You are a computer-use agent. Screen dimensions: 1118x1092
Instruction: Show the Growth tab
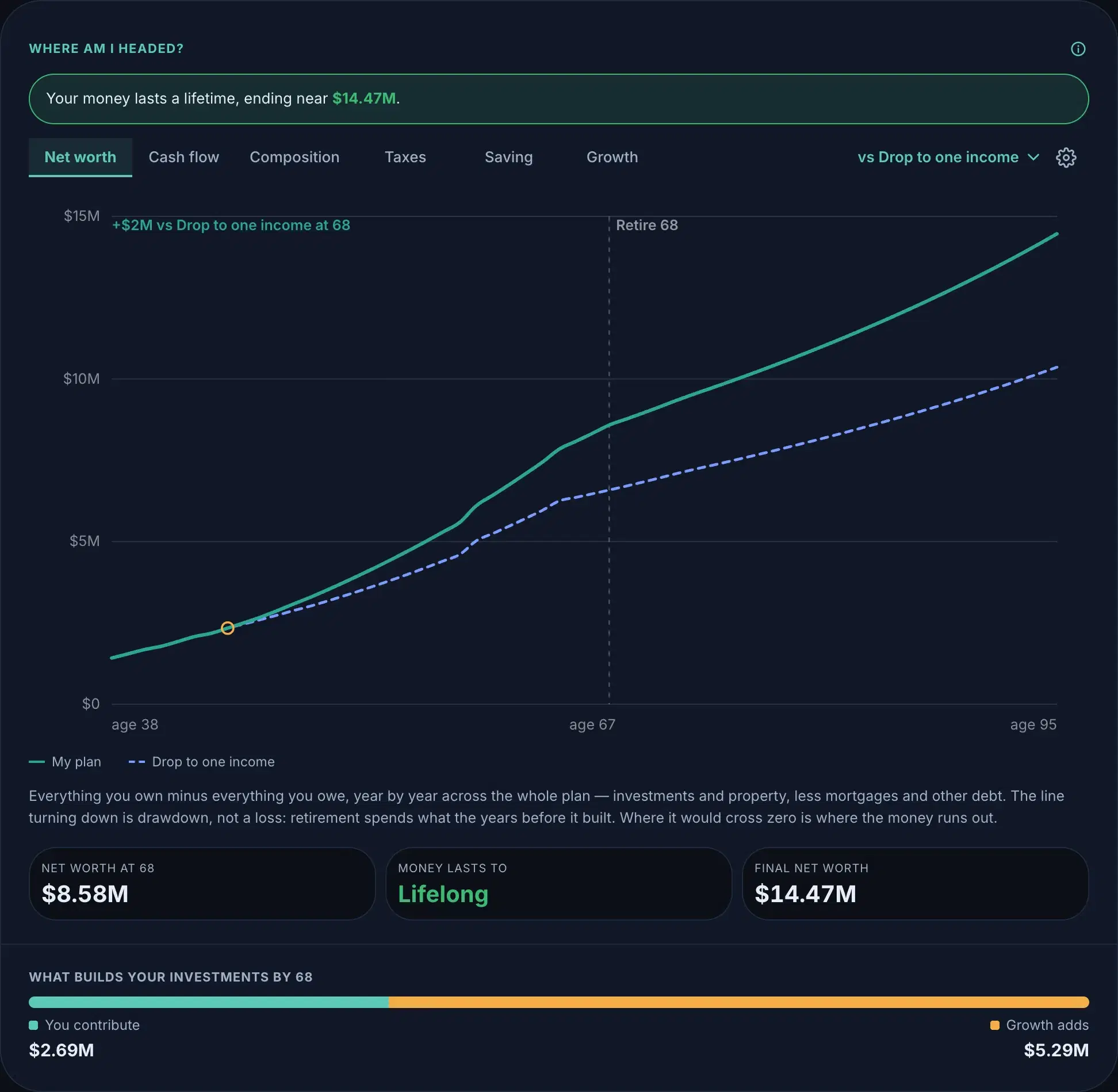612,157
